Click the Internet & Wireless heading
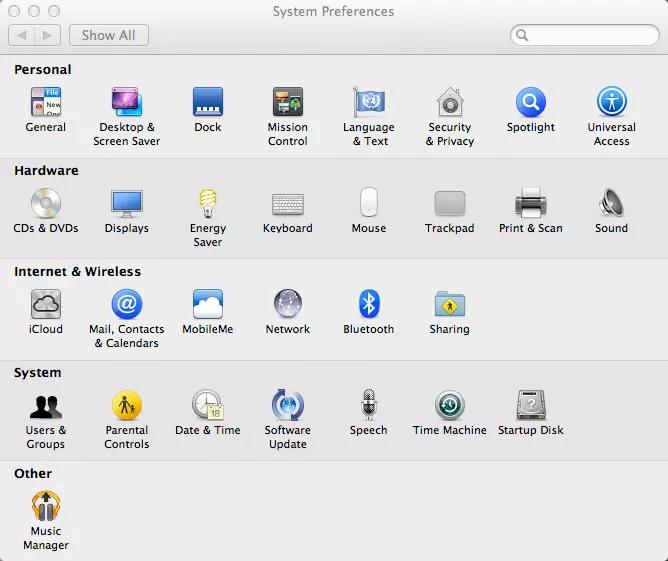Screen dimensions: 668x561 [77, 271]
